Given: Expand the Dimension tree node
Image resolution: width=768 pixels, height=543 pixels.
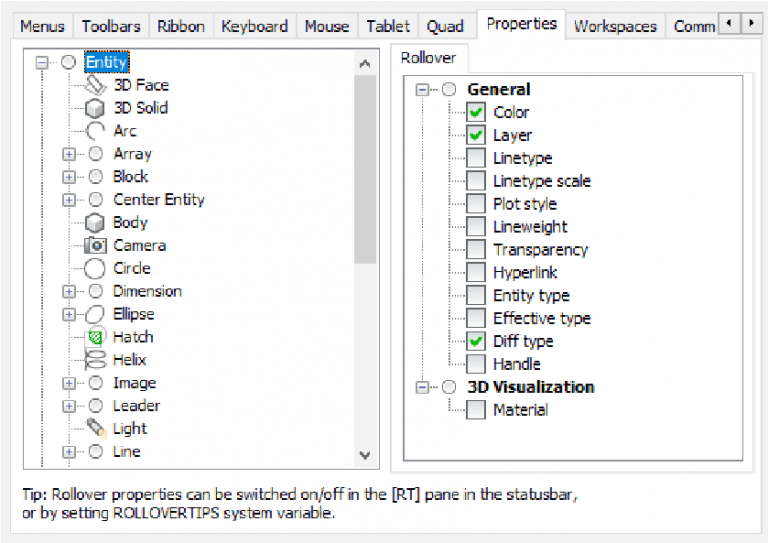Looking at the screenshot, I should [x=69, y=291].
